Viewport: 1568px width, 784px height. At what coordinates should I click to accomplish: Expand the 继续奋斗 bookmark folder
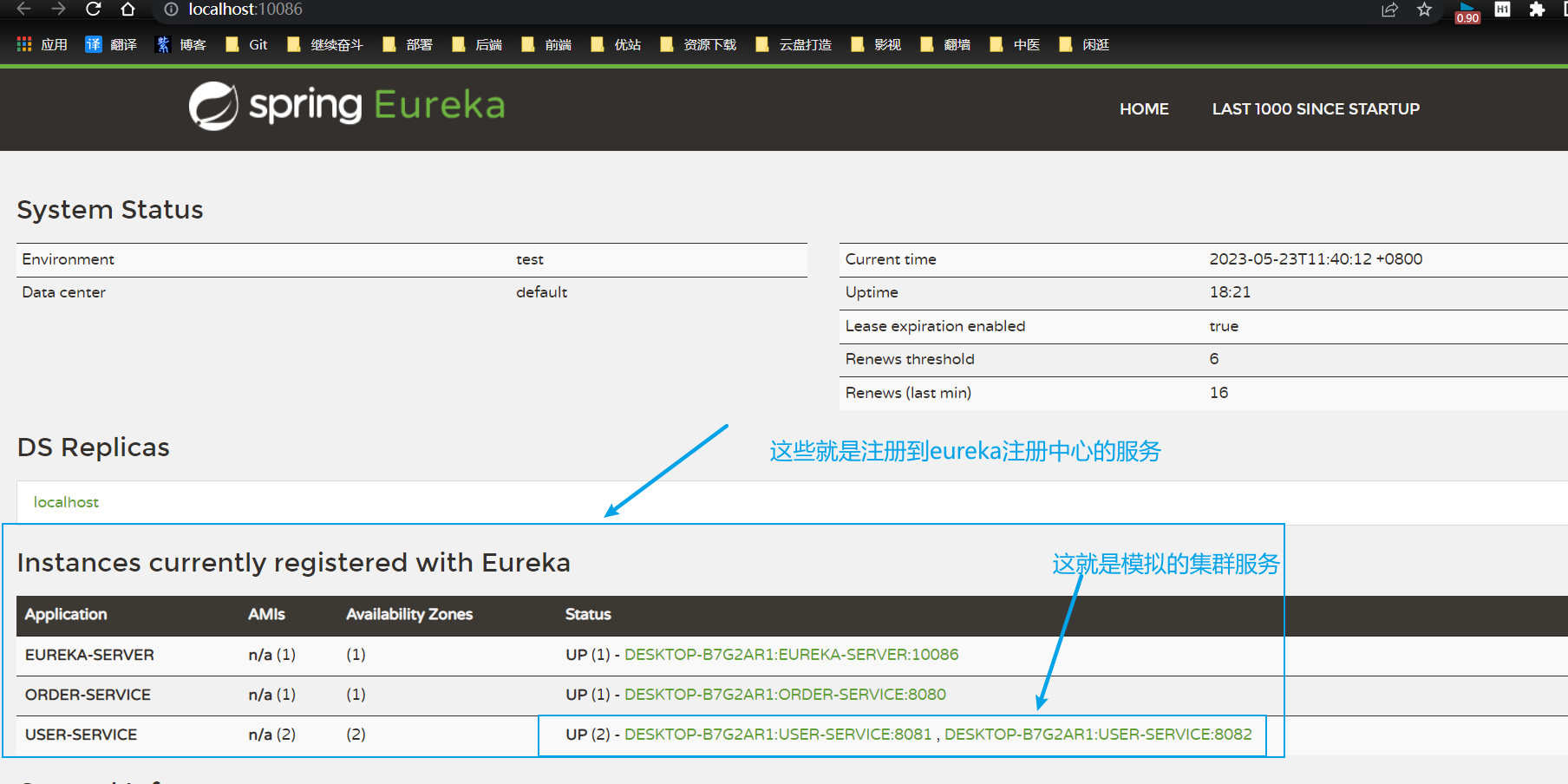(324, 44)
